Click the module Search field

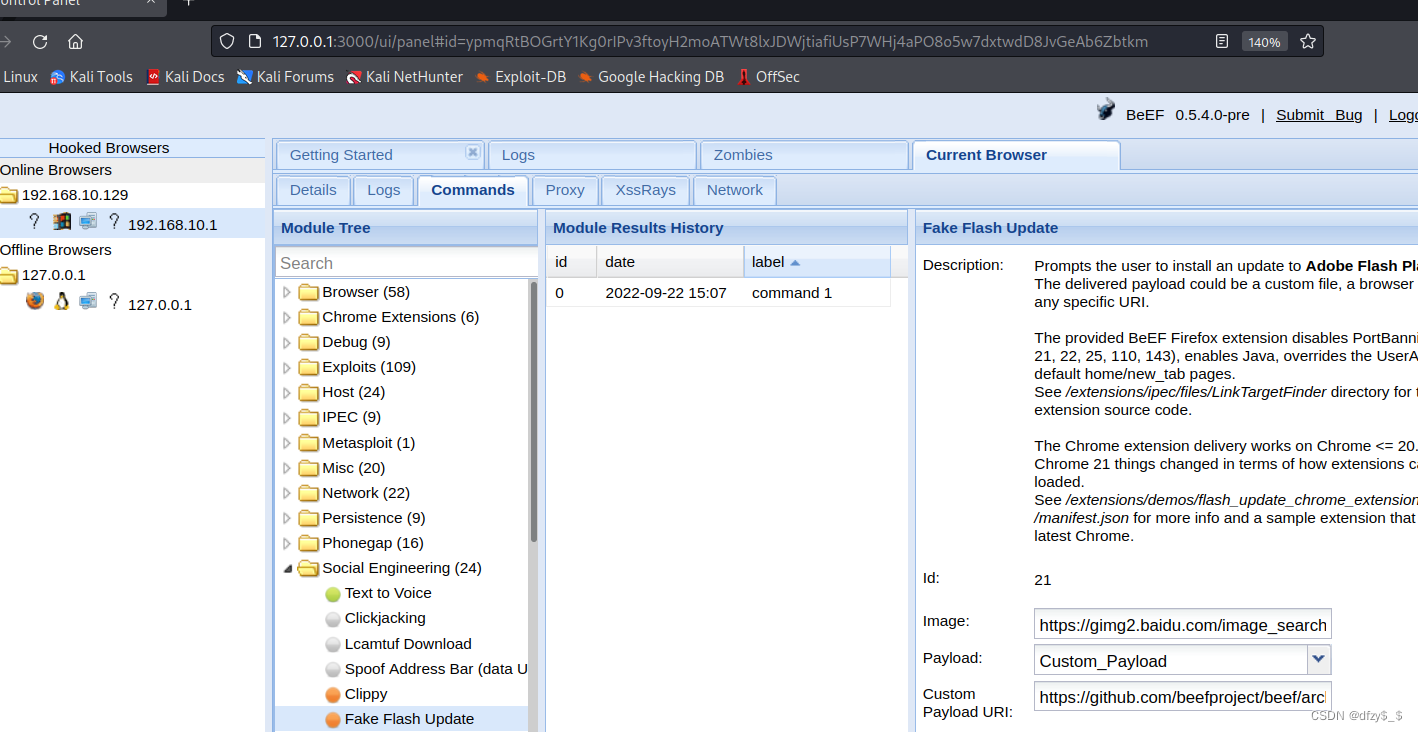[406, 263]
